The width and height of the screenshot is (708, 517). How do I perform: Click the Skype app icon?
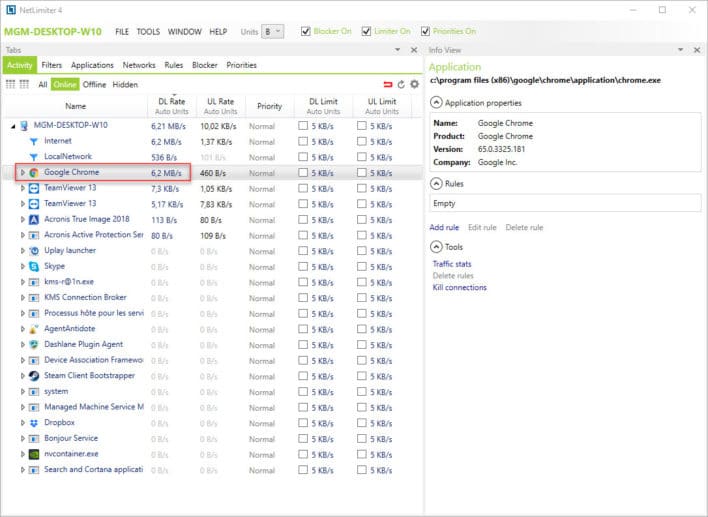tap(34, 266)
